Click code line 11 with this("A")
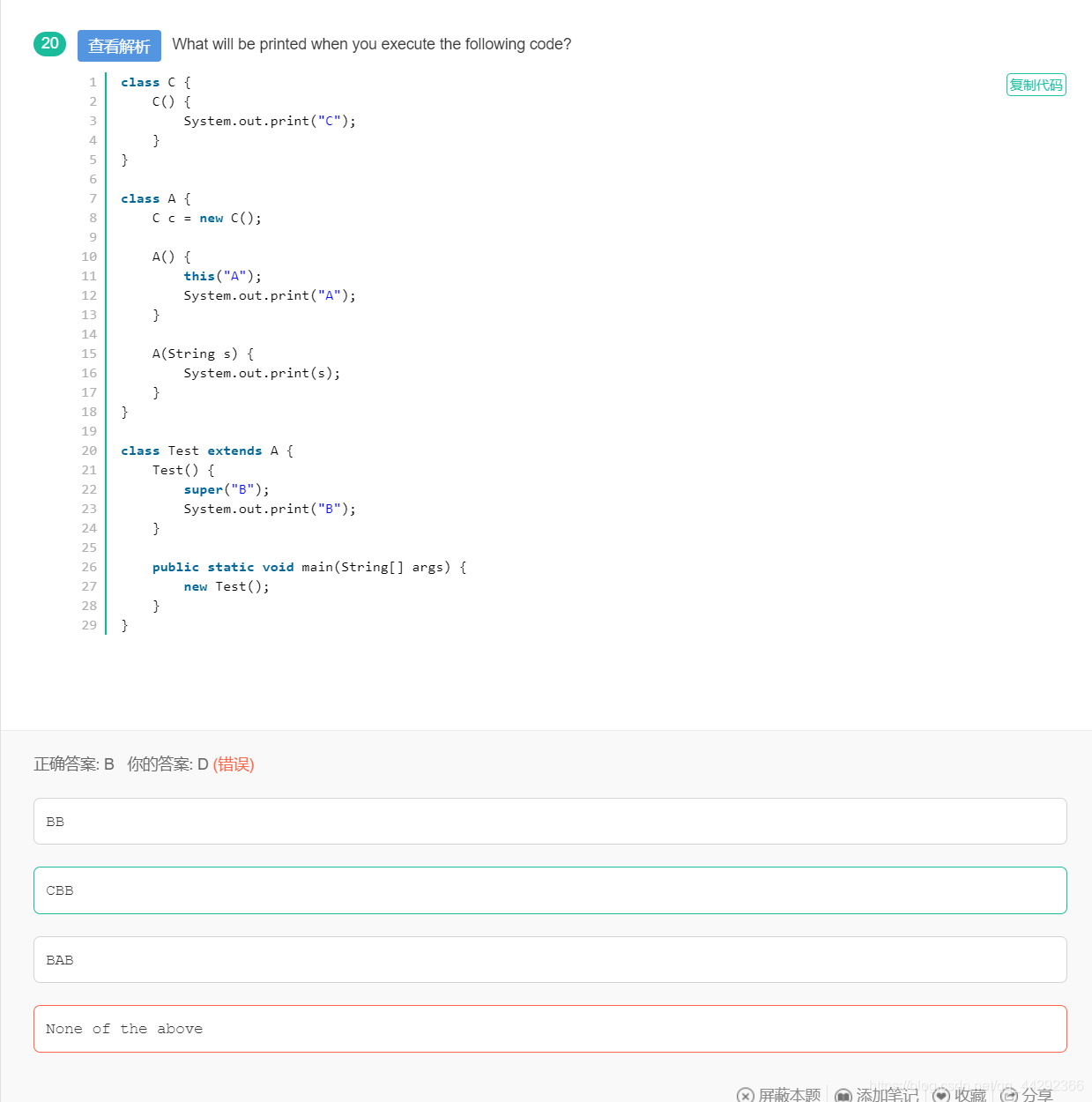Image resolution: width=1092 pixels, height=1102 pixels. [222, 276]
